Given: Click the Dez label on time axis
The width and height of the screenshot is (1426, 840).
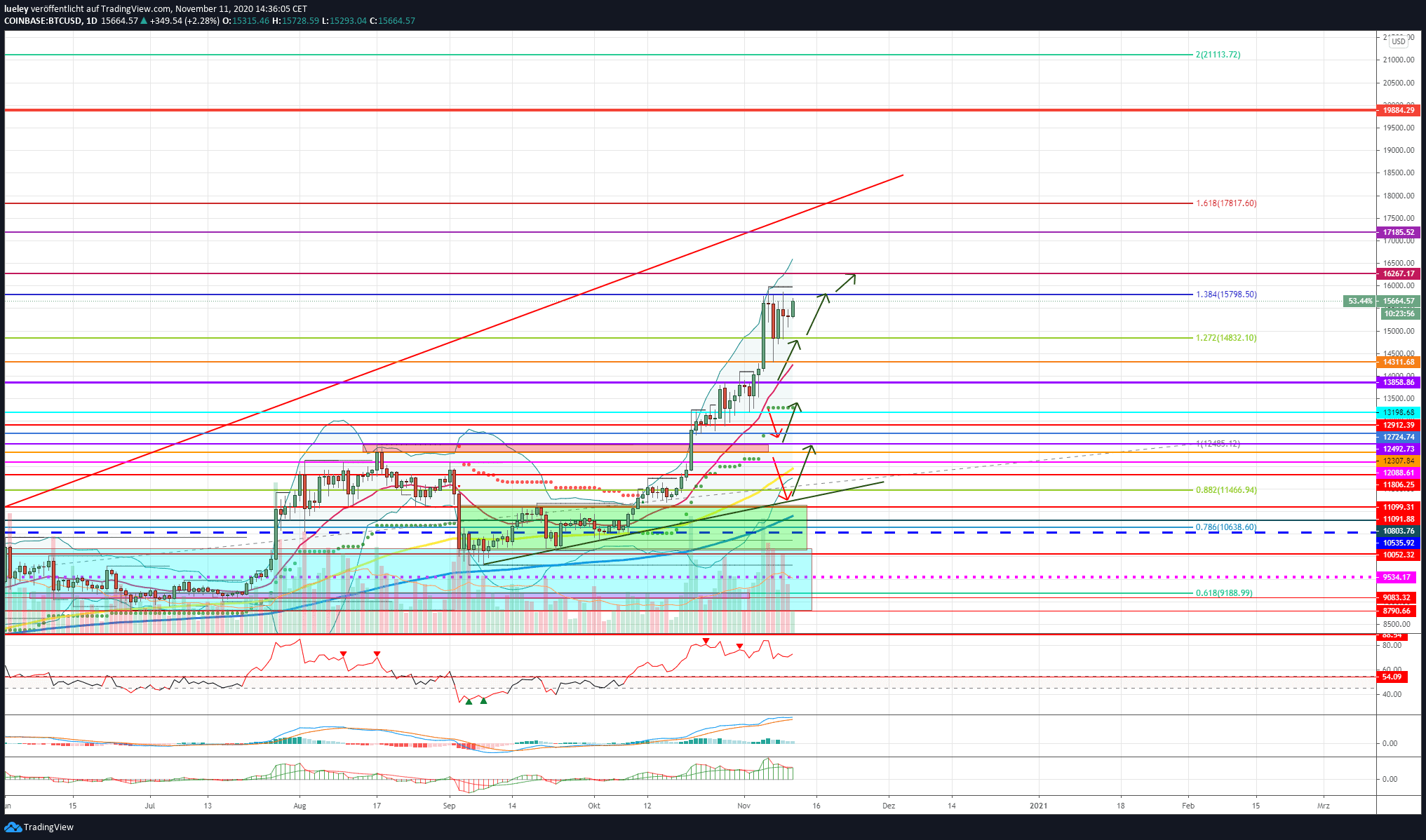Looking at the screenshot, I should [x=889, y=806].
